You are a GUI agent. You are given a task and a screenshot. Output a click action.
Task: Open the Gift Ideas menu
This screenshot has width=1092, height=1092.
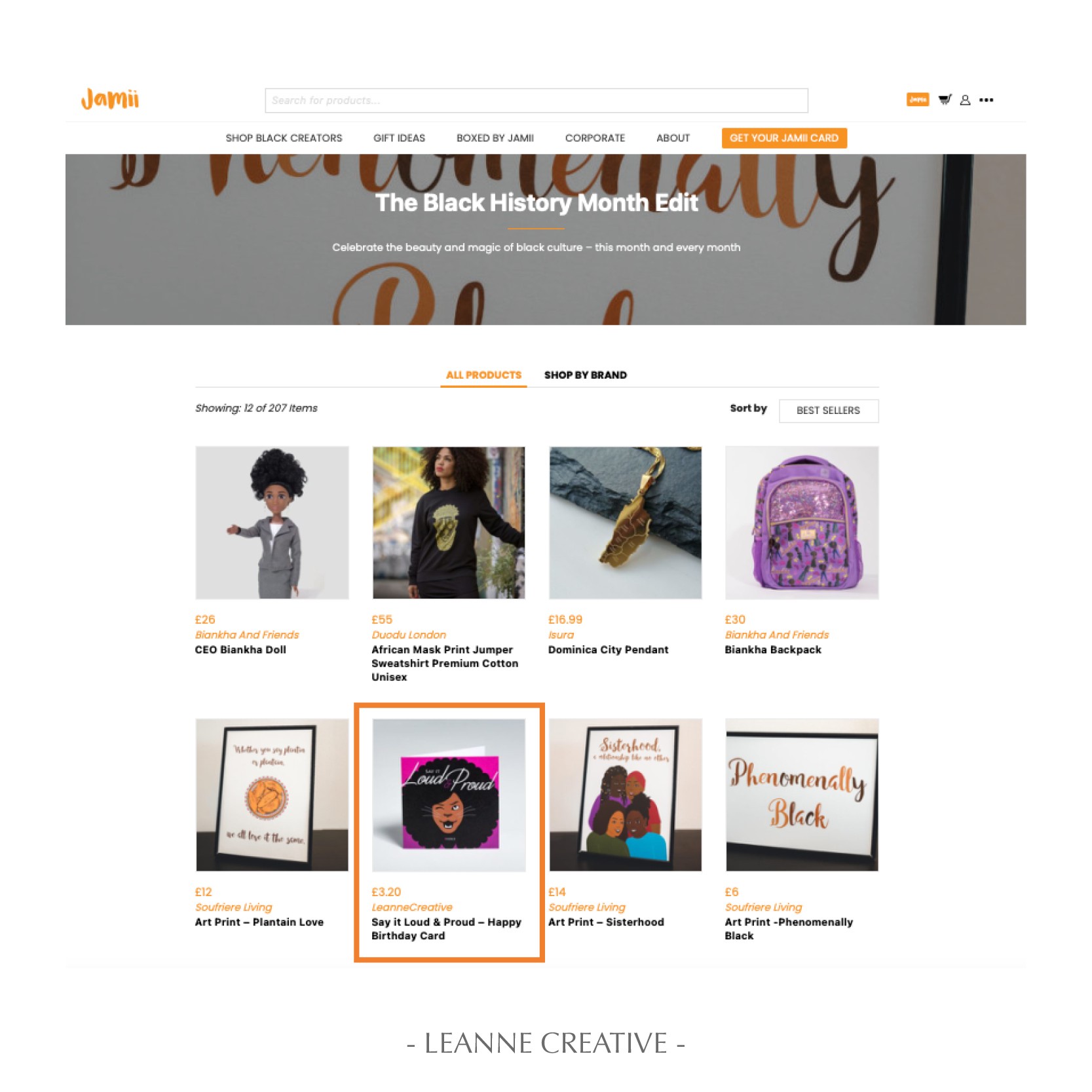(x=399, y=138)
